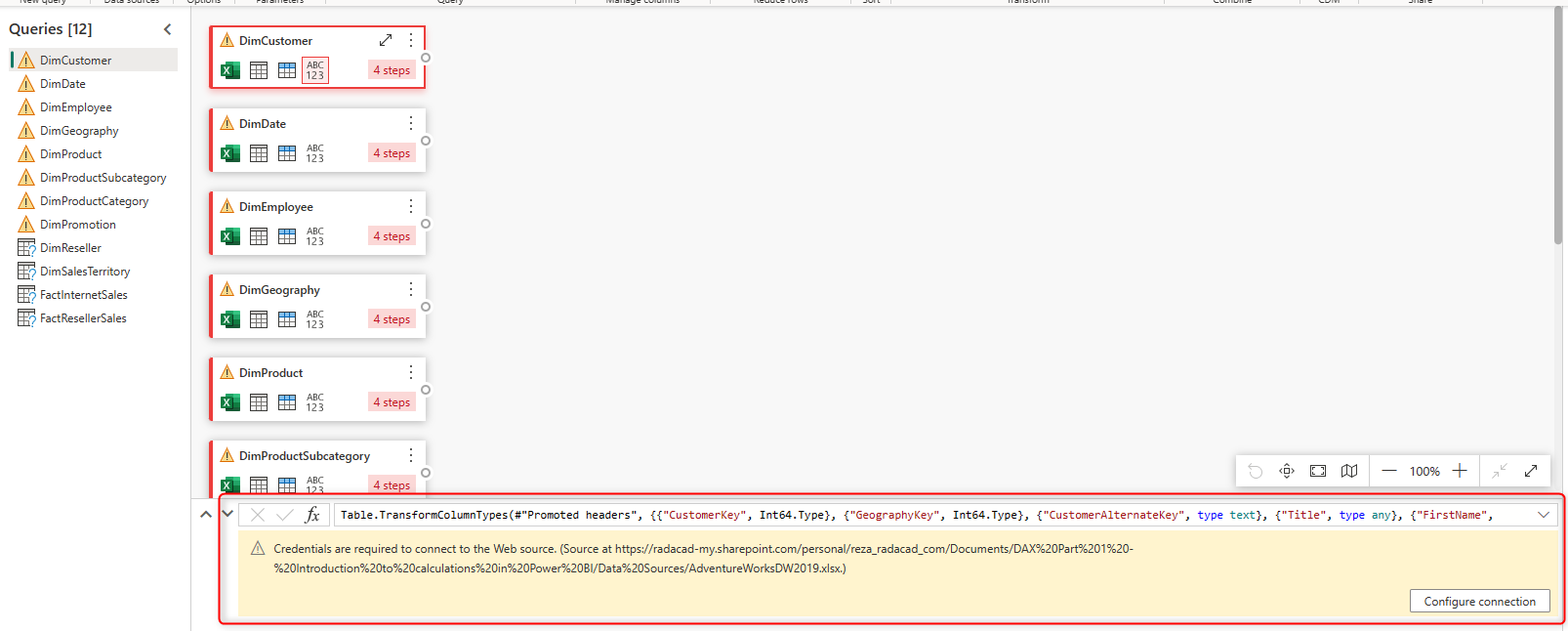Expand all queries with diagonal arrows icon

point(1531,471)
